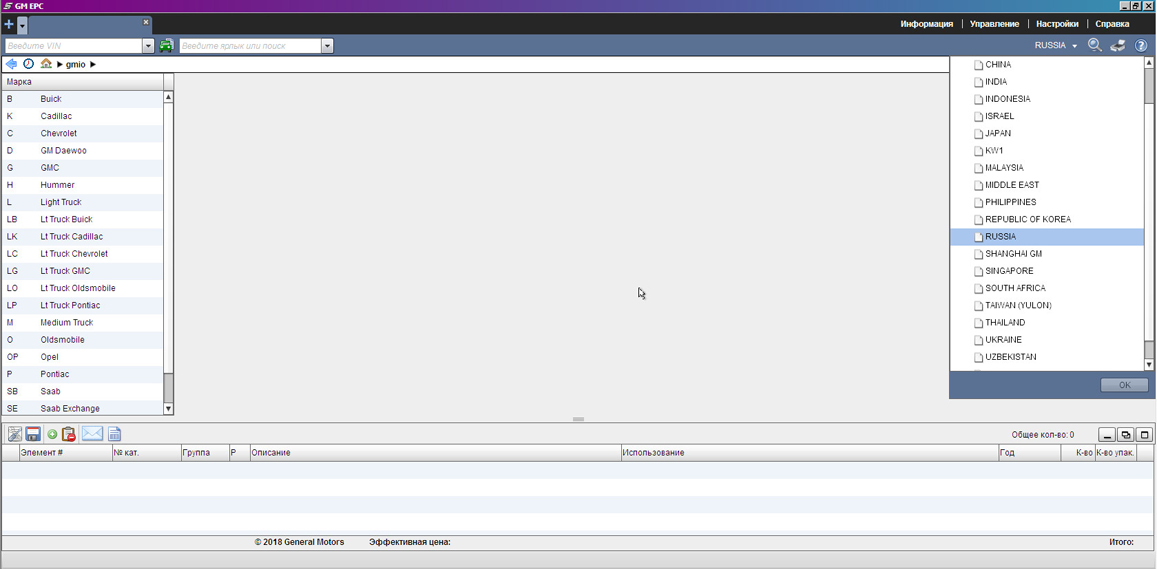Expand the label search dropdown arrow
1157x569 pixels.
point(327,46)
